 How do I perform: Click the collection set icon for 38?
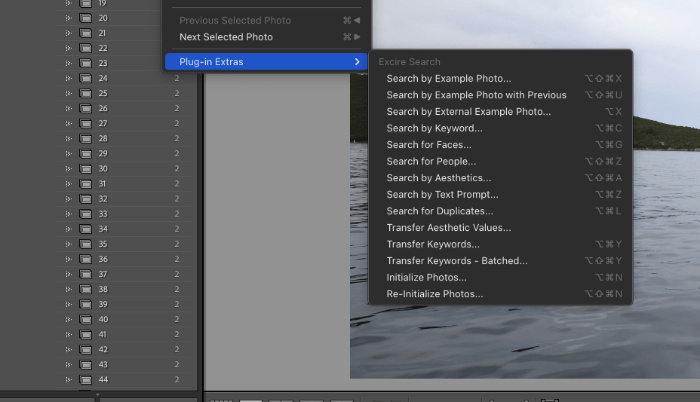point(85,289)
